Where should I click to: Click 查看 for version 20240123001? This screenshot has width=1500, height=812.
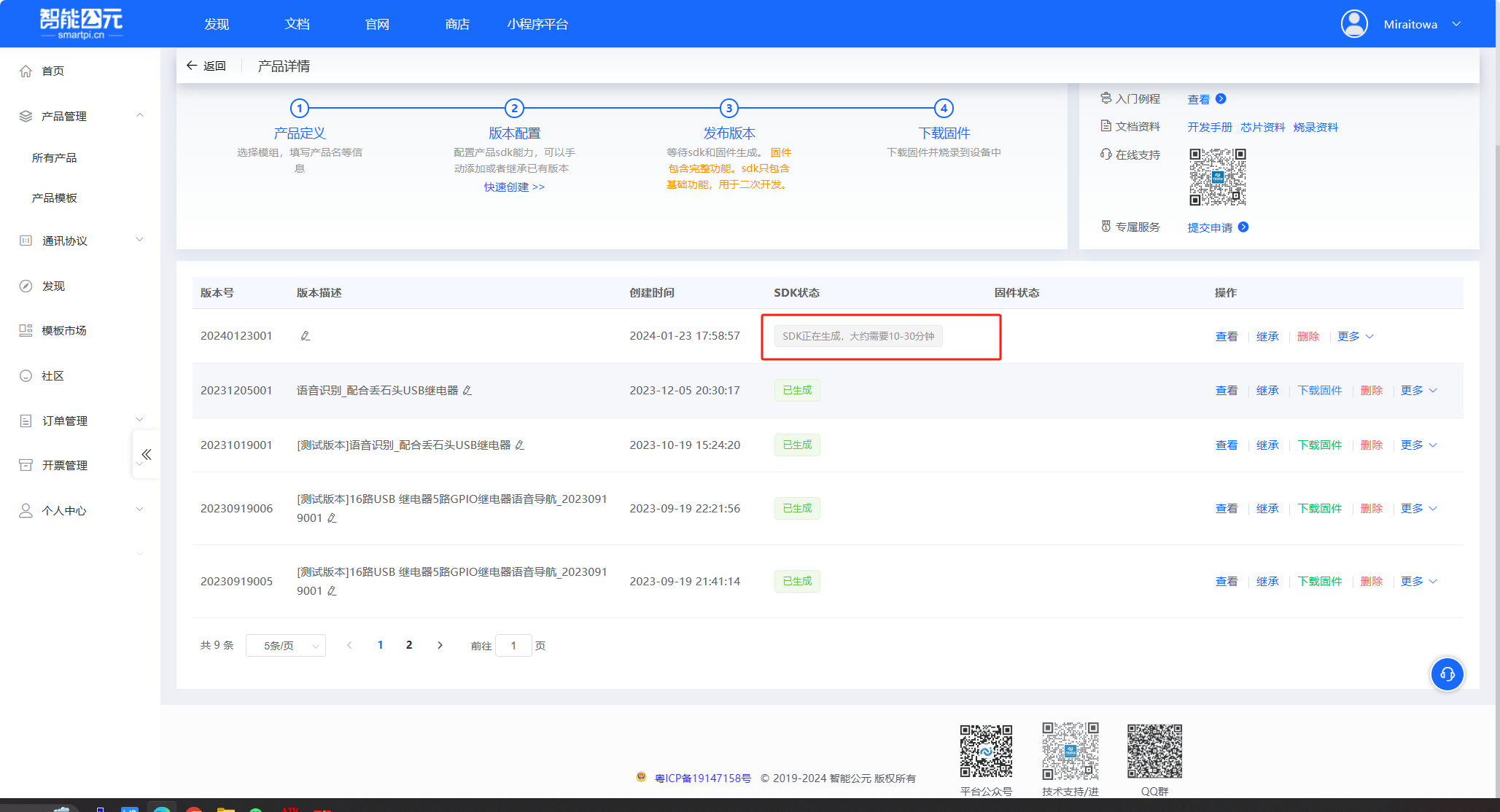coord(1227,336)
